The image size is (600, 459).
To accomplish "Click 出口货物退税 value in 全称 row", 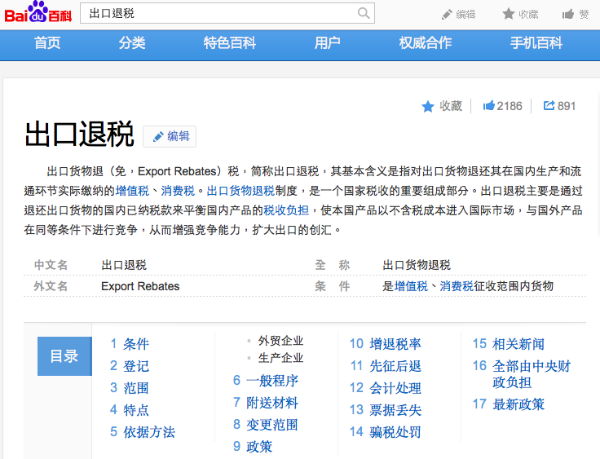I will (x=416, y=265).
